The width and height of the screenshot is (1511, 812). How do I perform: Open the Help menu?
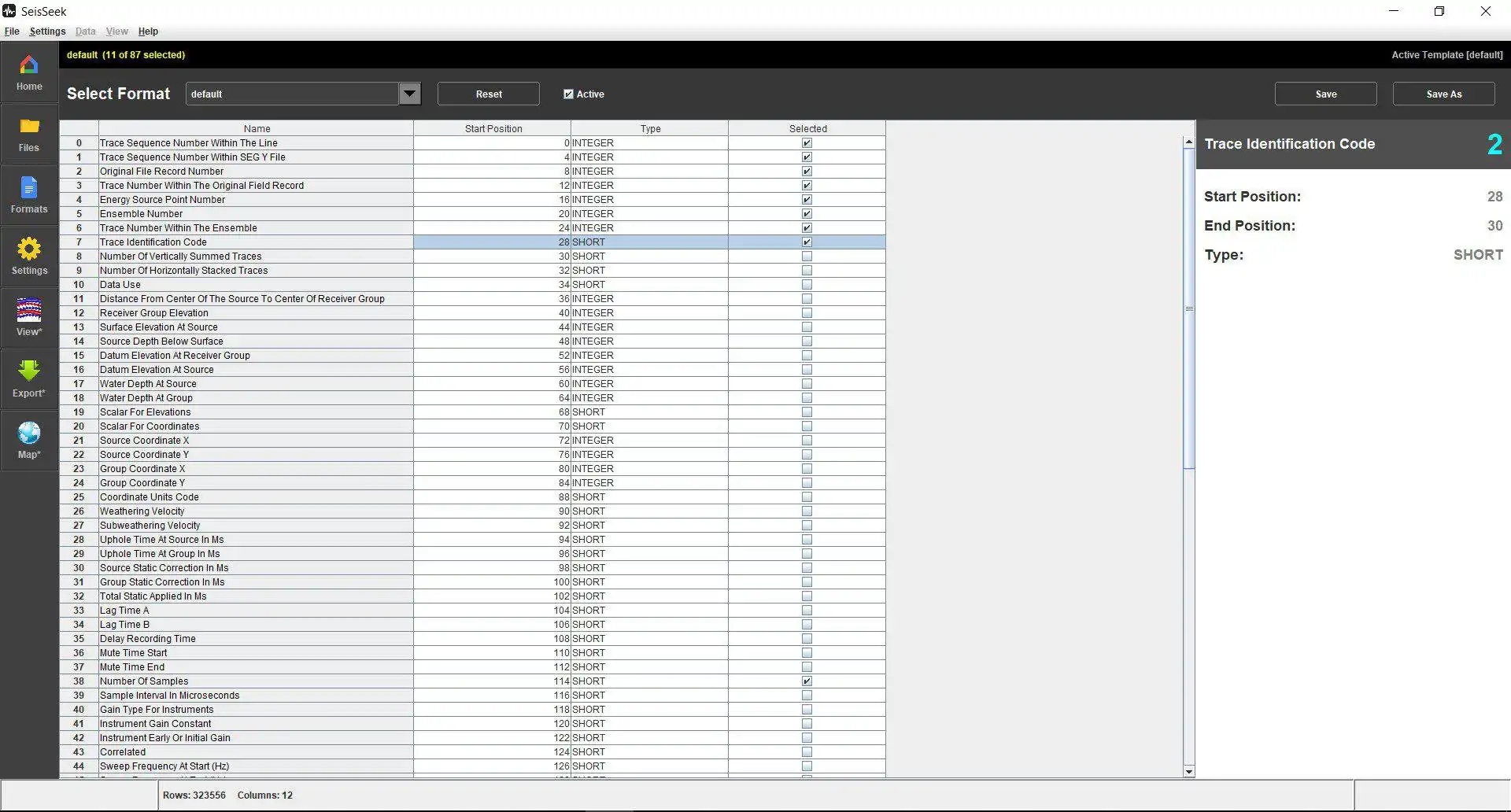tap(148, 31)
